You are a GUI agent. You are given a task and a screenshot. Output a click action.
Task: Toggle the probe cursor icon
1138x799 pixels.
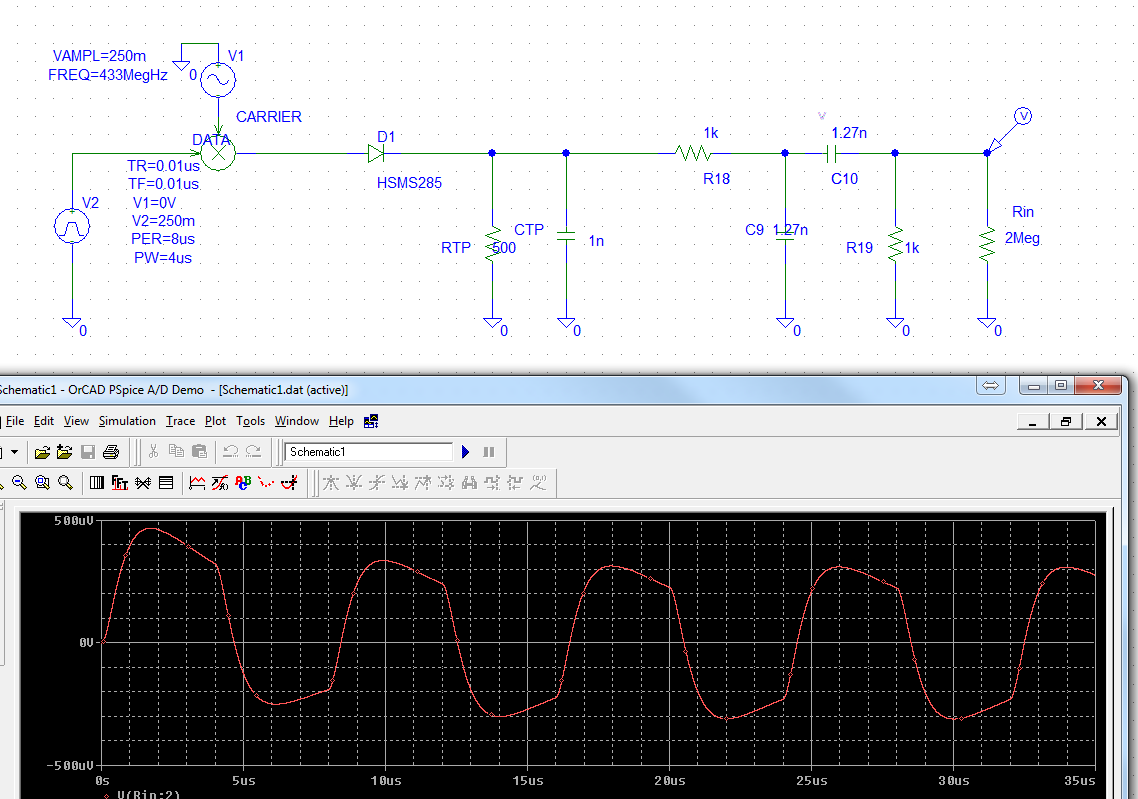pyautogui.click(x=290, y=483)
